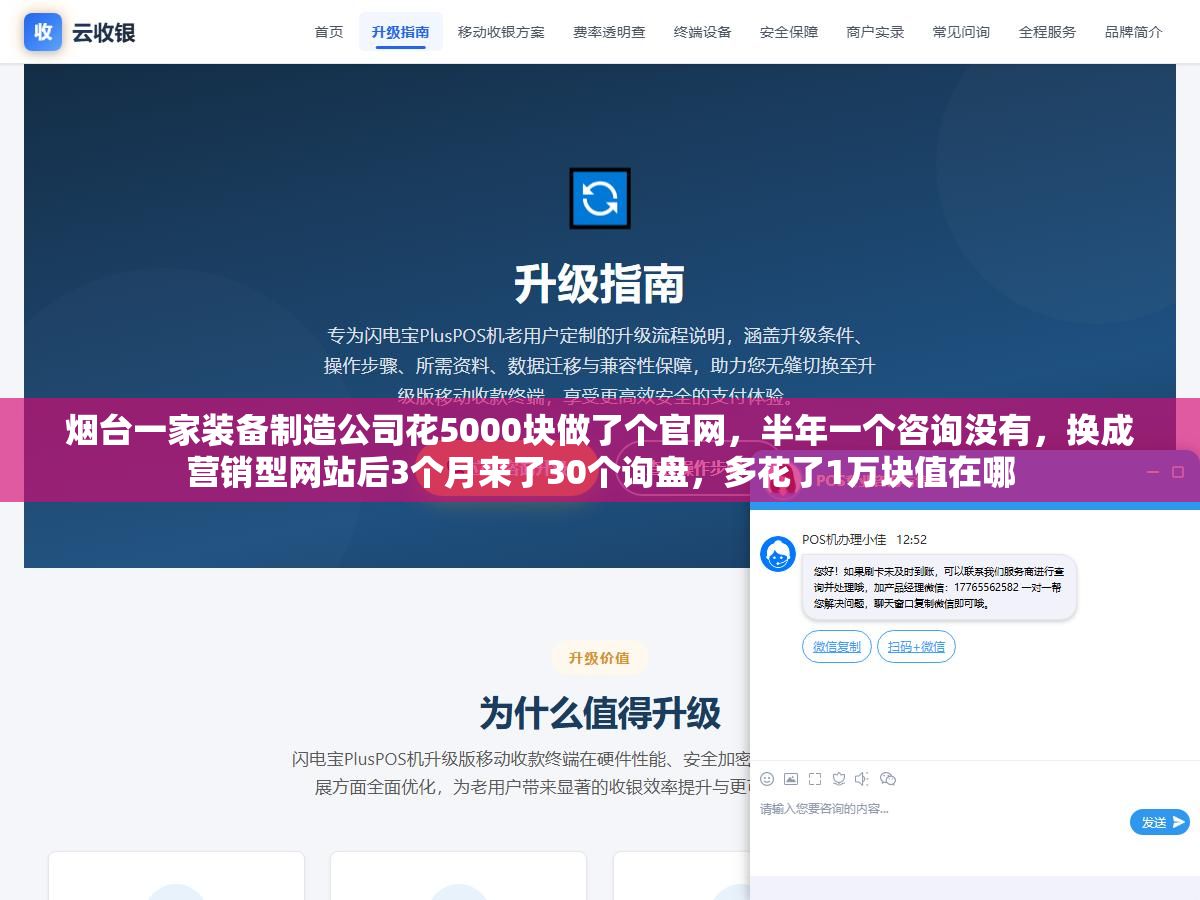Click the 云收银 brand name text
This screenshot has width=1200, height=900.
103,32
